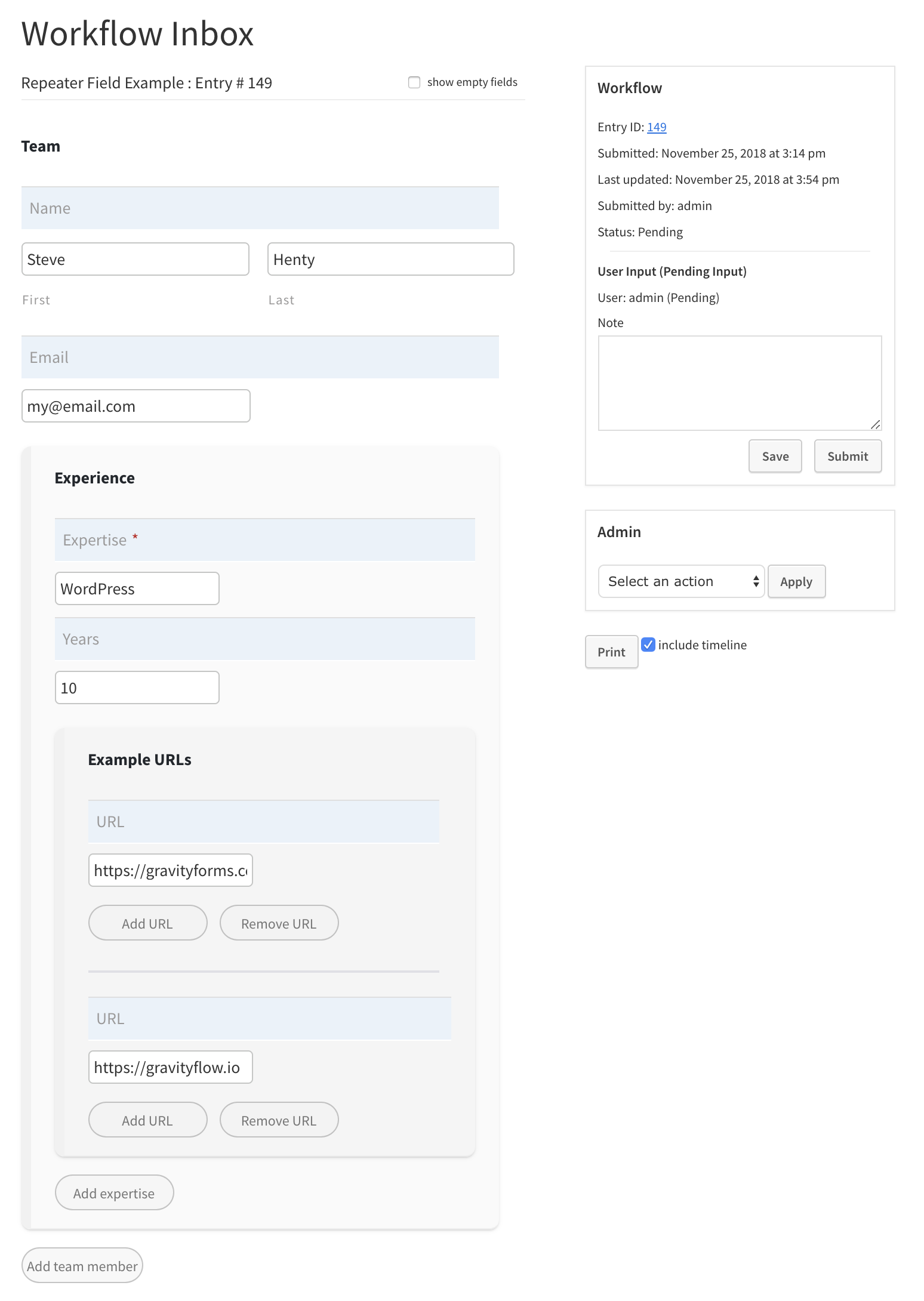
Task: Click the https://gravityflow.io URL field
Action: (171, 1067)
